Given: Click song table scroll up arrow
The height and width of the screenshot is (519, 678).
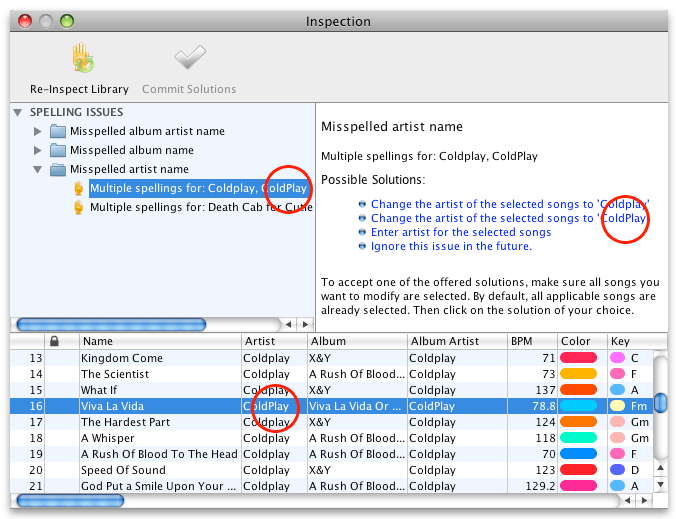Looking at the screenshot, I should (660, 468).
